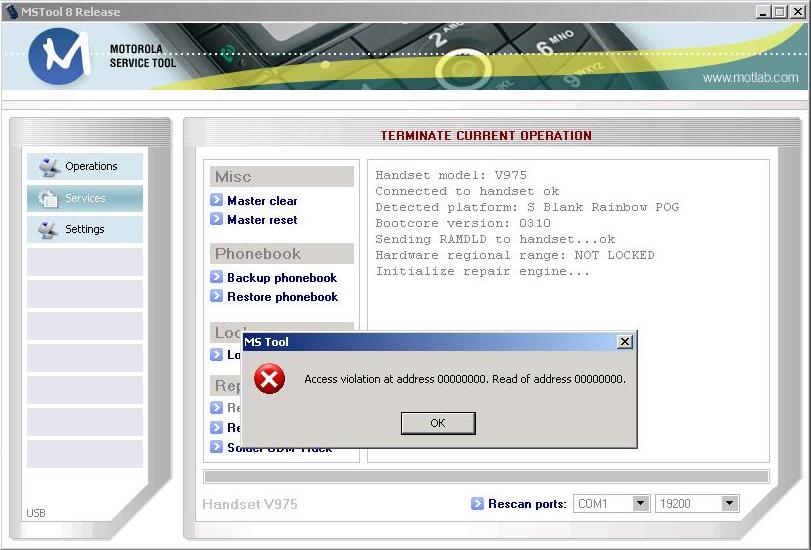Screen dimensions: 811x550
Task: Click 'Initialize repair engine...' log line
Action: click(483, 271)
